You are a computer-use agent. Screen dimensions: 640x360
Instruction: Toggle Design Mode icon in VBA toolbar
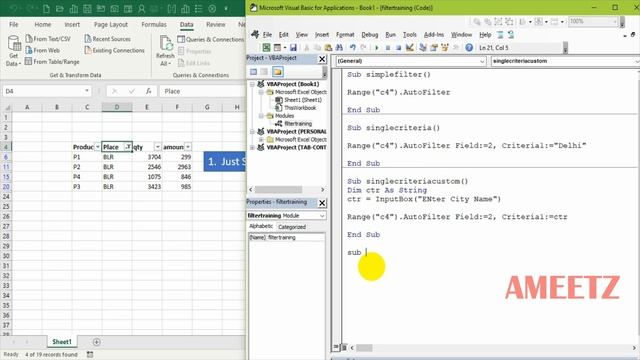409,48
